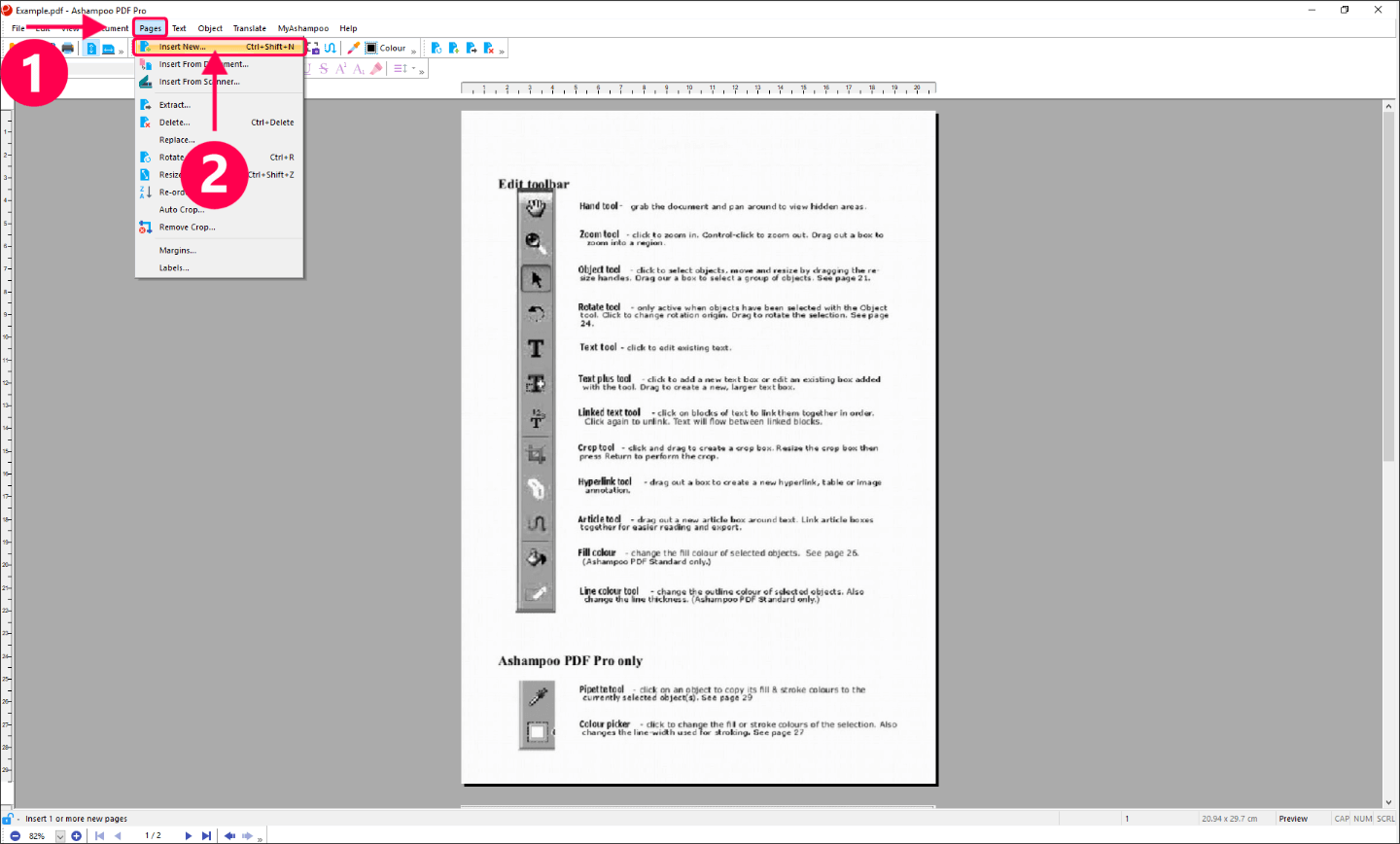
Task: Click the zoom in plus button
Action: click(x=77, y=836)
